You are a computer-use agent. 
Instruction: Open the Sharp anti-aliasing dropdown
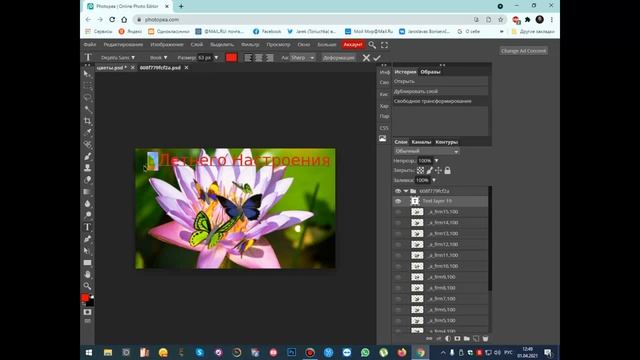point(302,58)
